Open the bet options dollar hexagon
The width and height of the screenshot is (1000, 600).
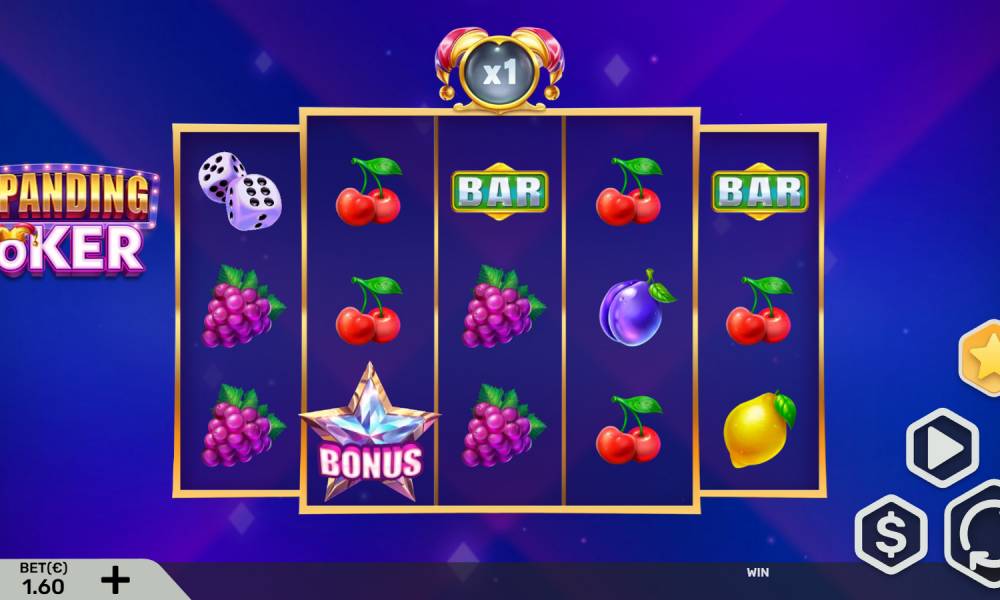(x=891, y=534)
